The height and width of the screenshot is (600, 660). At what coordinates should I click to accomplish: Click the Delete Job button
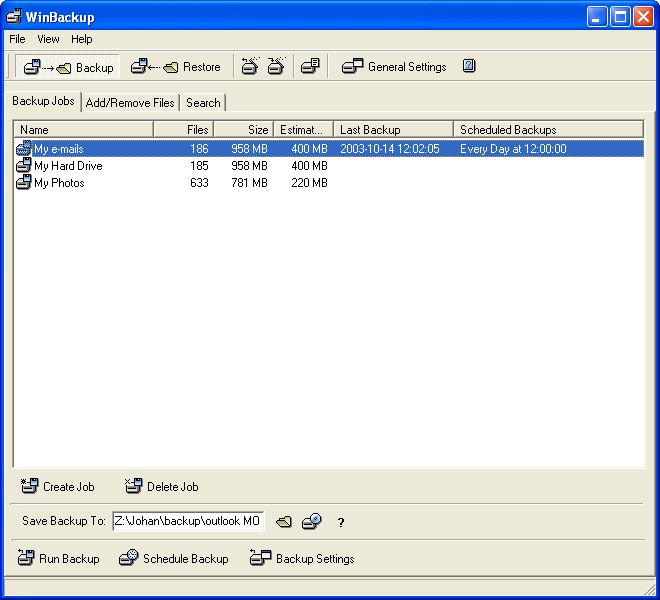[162, 486]
